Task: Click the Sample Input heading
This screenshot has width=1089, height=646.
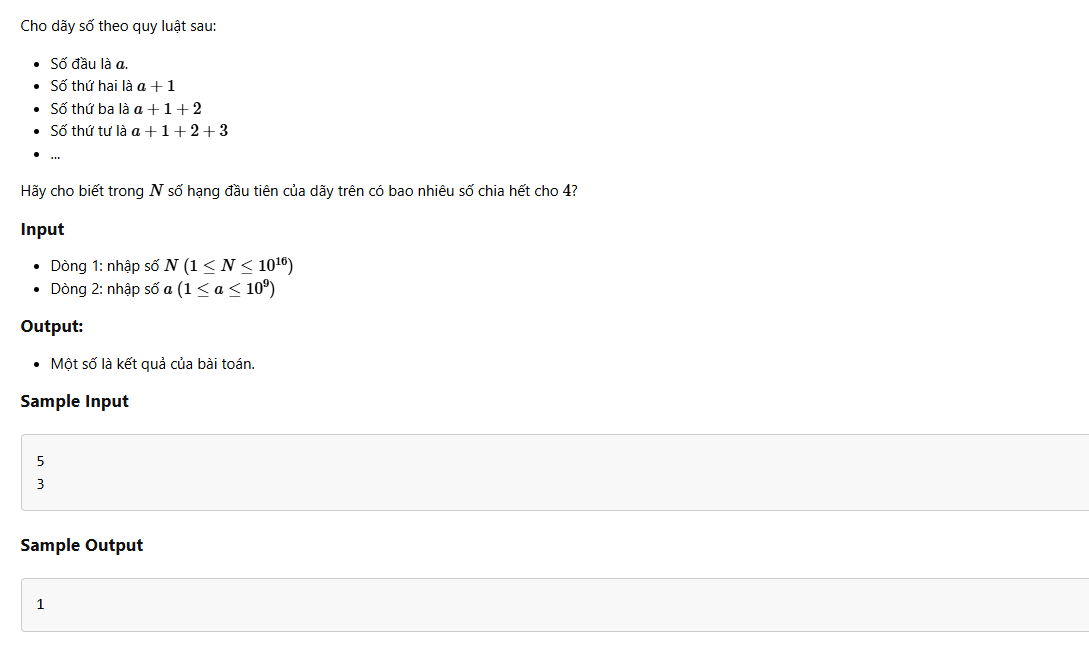Action: 74,401
